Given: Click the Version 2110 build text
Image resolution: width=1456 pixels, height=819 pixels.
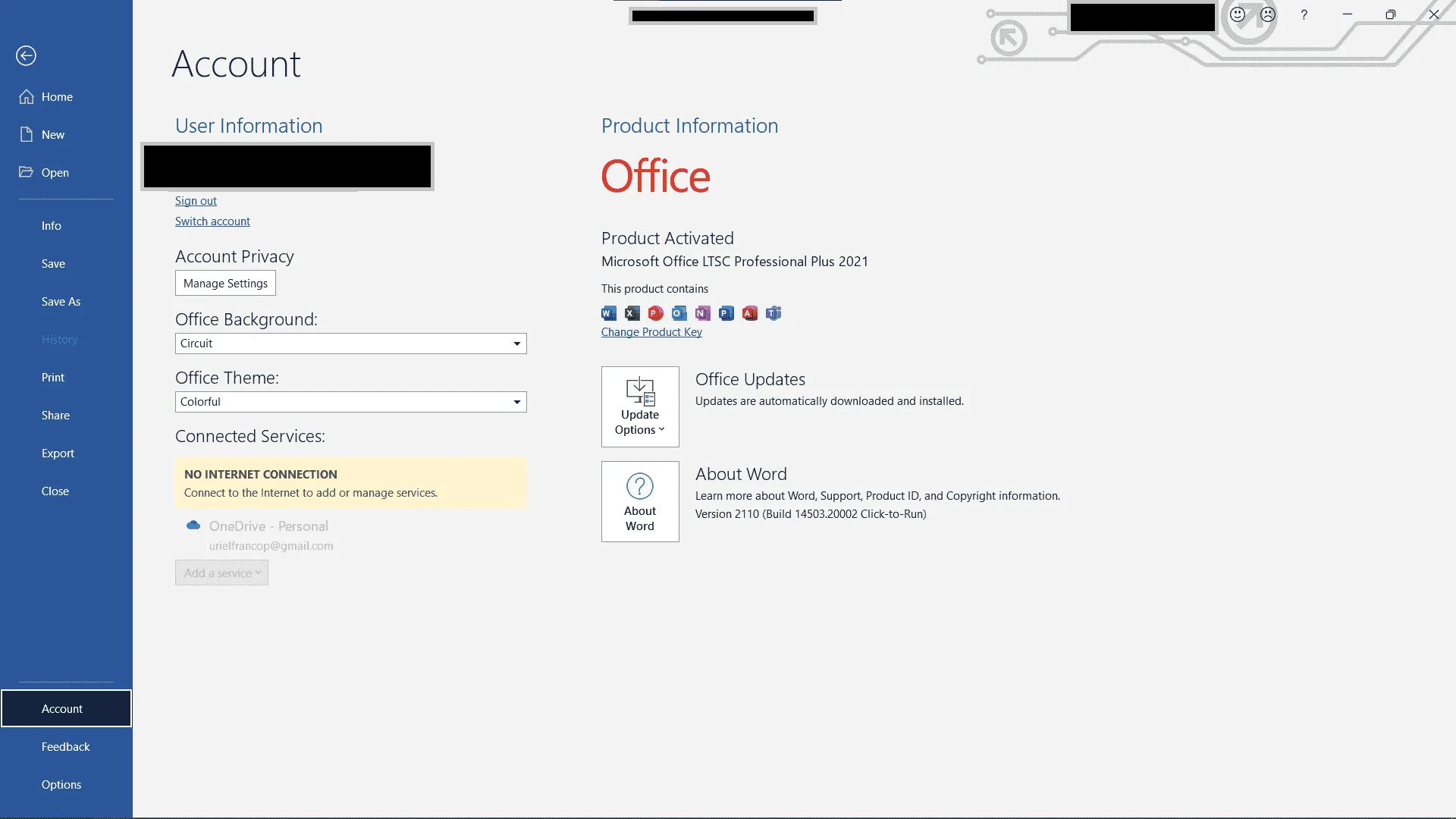Looking at the screenshot, I should [x=811, y=514].
